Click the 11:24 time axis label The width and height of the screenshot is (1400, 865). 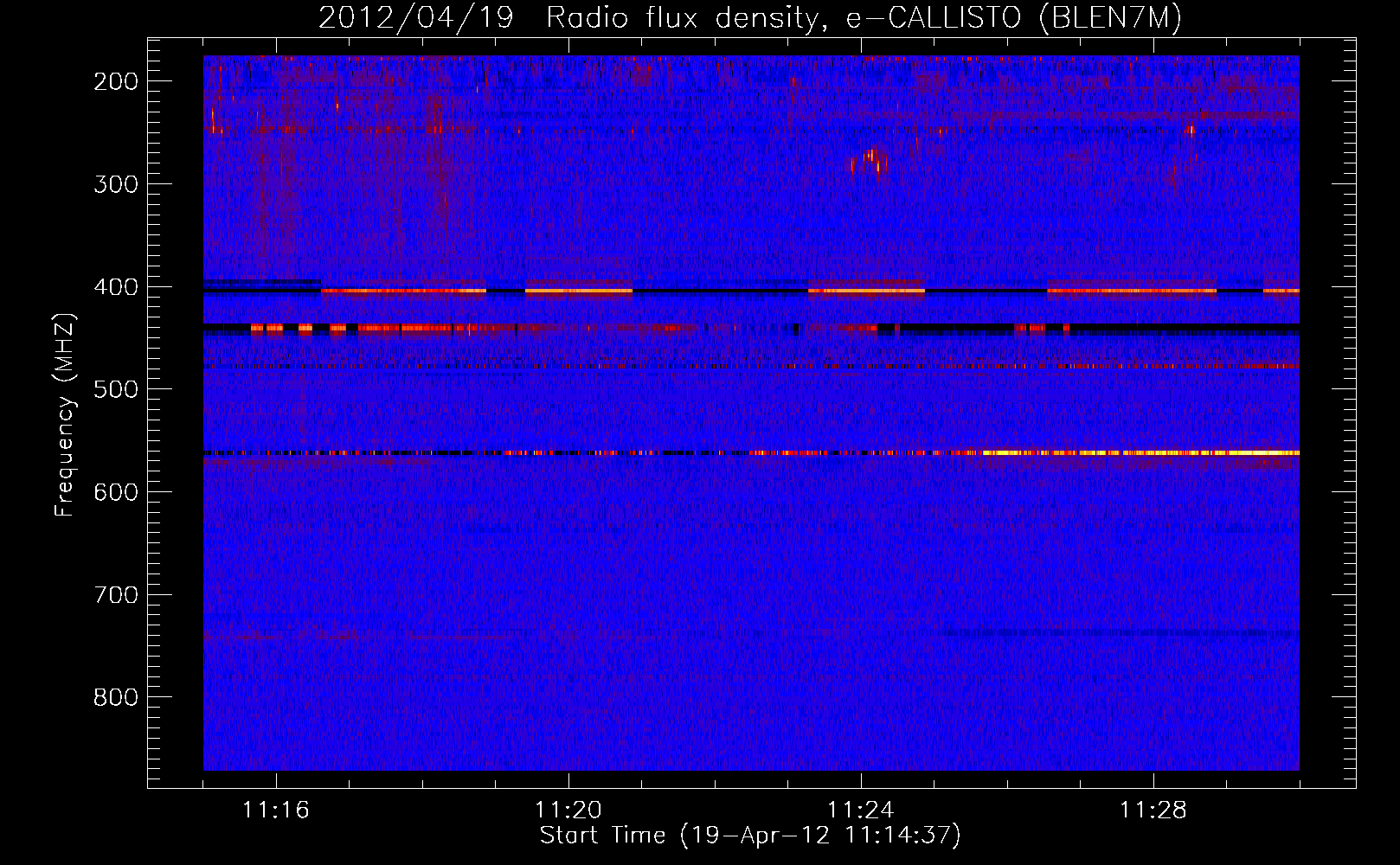click(x=861, y=810)
